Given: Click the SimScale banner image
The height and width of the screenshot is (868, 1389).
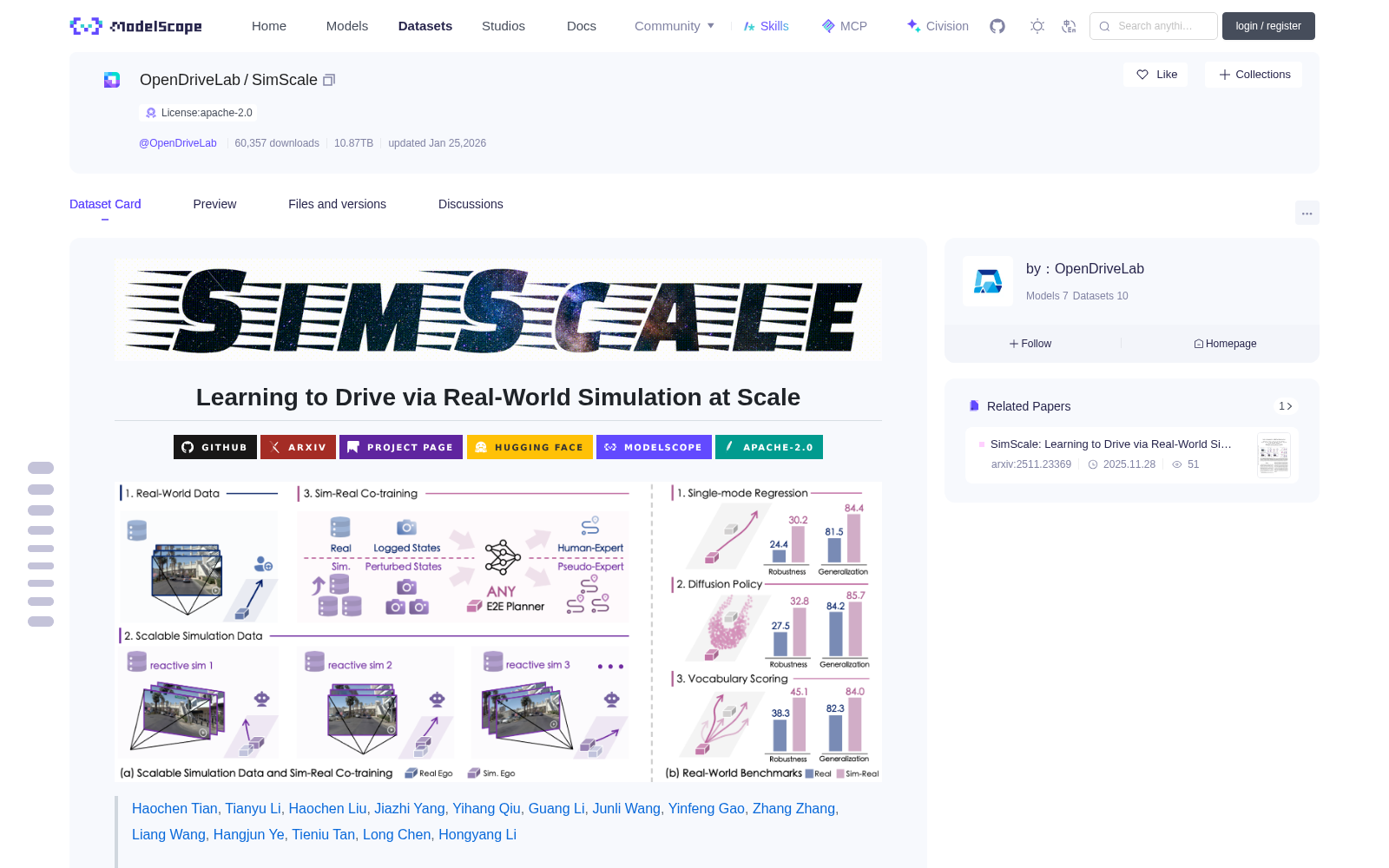Looking at the screenshot, I should 498,310.
